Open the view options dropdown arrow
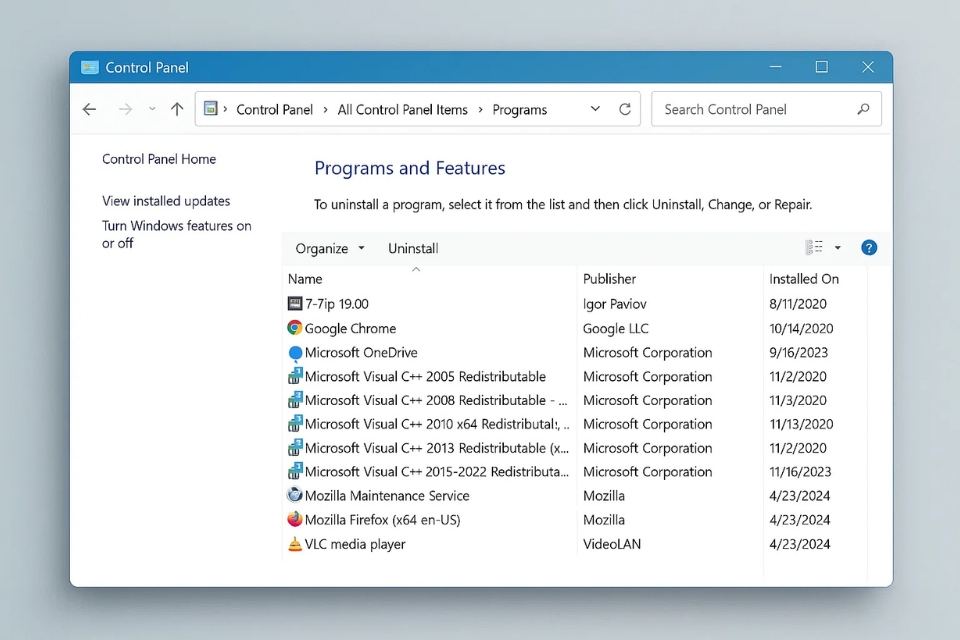The height and width of the screenshot is (640, 960). (x=838, y=248)
